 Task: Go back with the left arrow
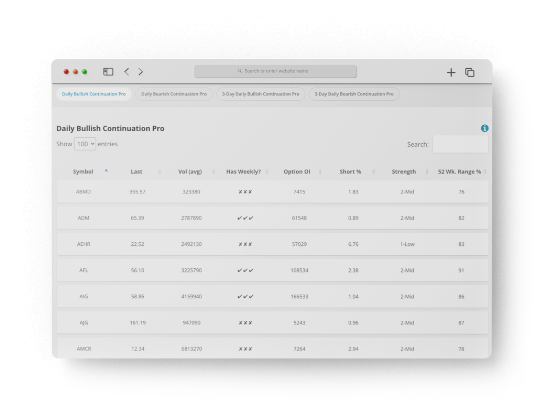[126, 72]
